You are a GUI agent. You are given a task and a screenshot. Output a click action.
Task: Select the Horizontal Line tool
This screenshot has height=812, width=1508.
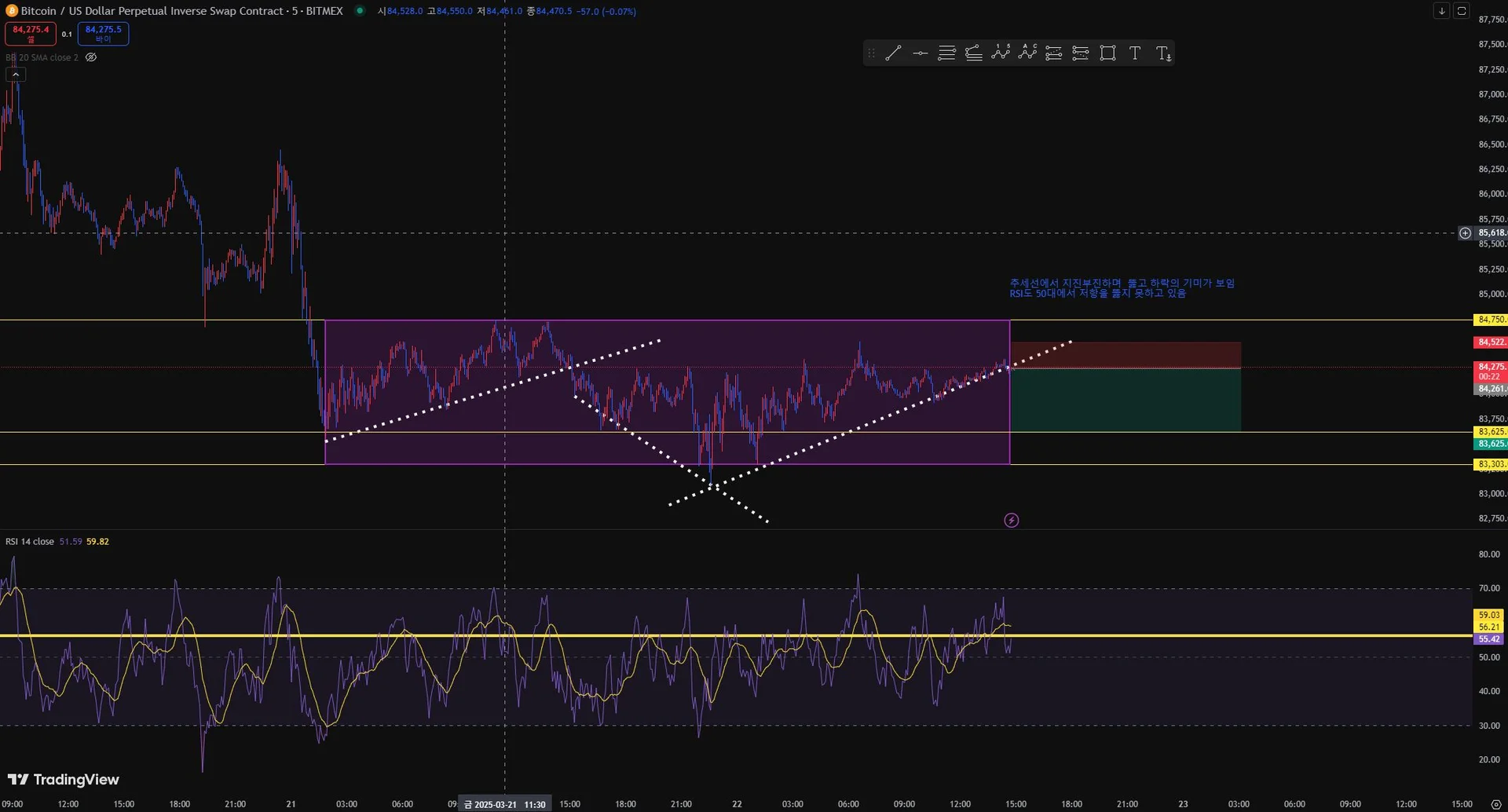point(921,53)
